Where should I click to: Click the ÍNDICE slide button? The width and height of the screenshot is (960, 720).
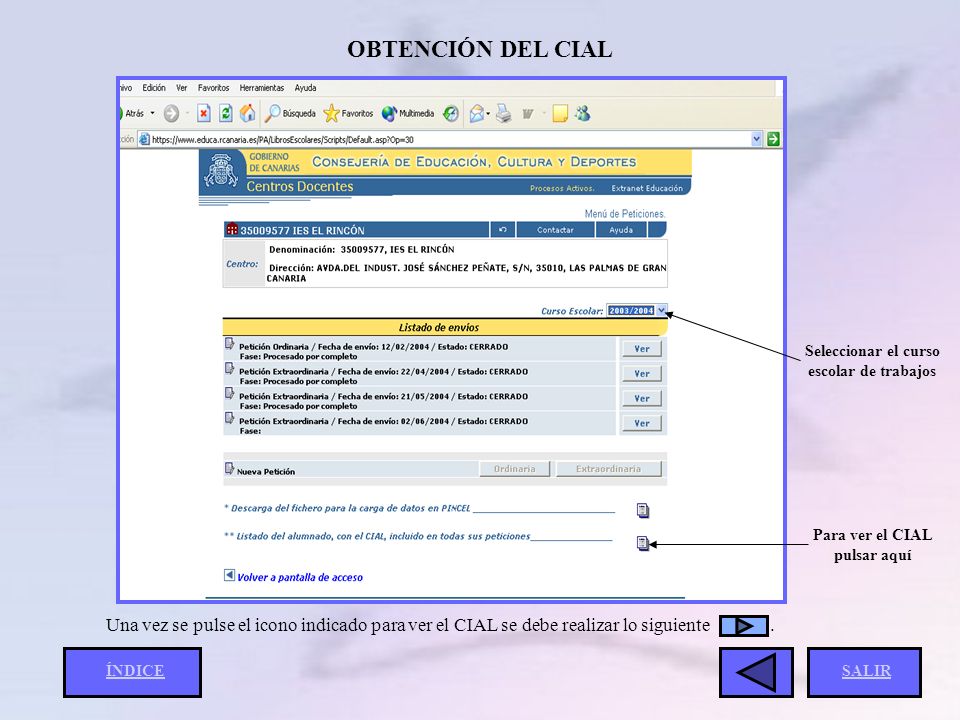click(x=132, y=672)
